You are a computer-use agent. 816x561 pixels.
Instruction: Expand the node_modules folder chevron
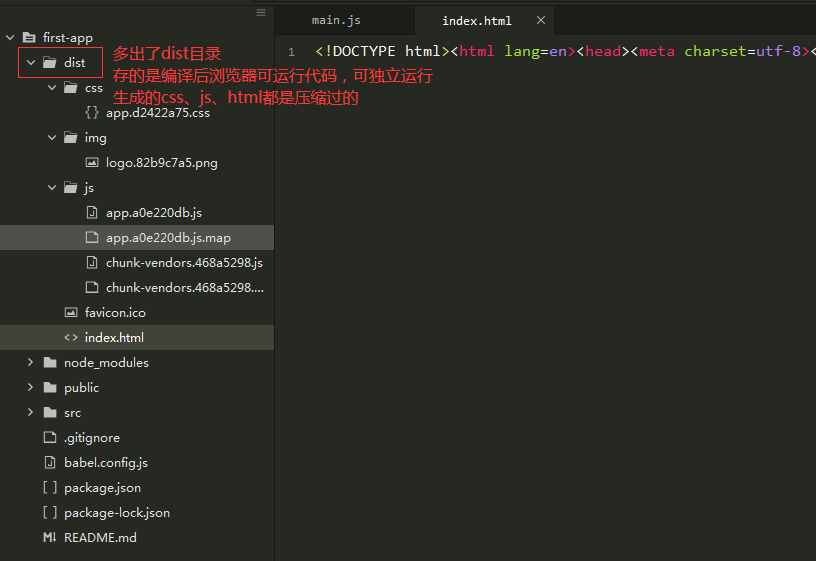(x=31, y=362)
